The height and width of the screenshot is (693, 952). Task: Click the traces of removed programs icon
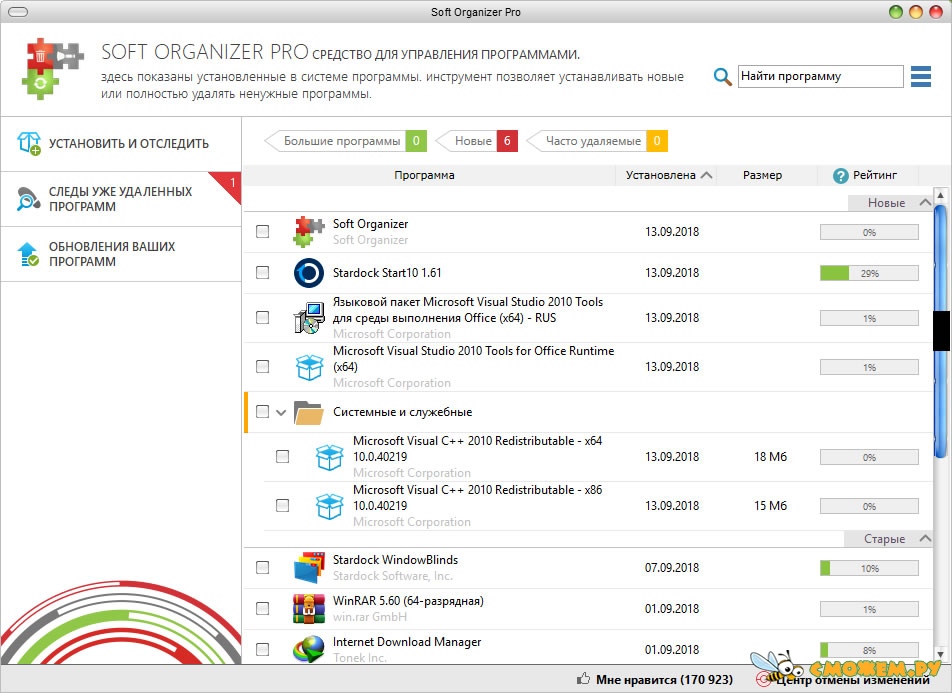pos(29,199)
